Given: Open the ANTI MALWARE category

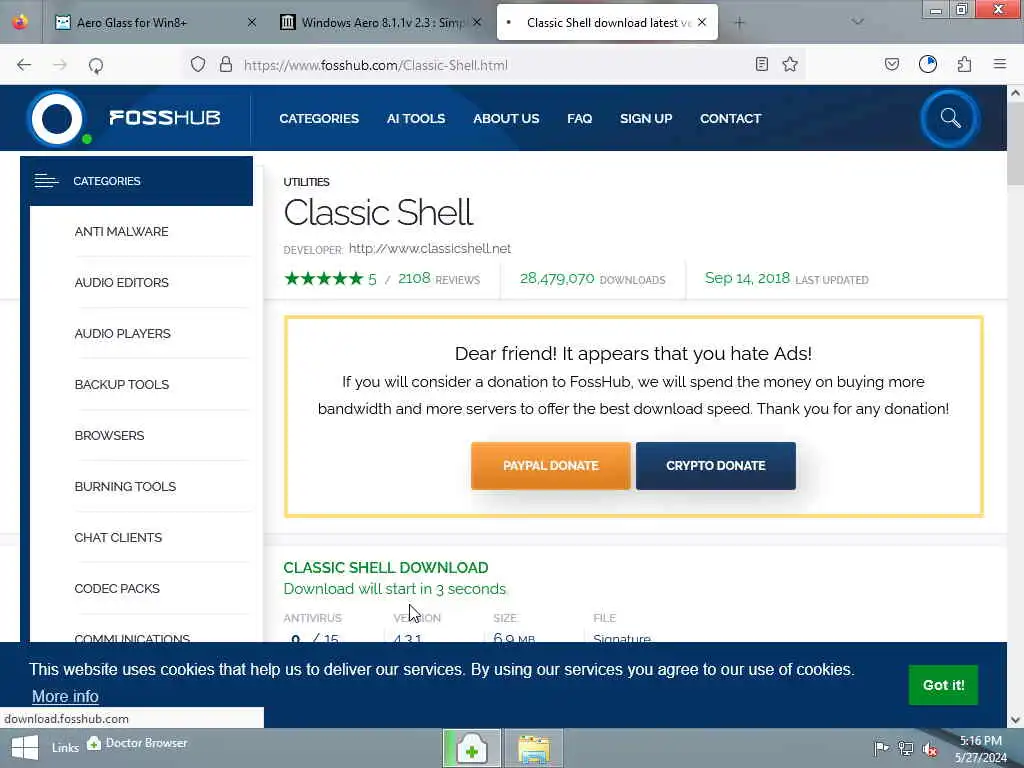Looking at the screenshot, I should coord(121,231).
